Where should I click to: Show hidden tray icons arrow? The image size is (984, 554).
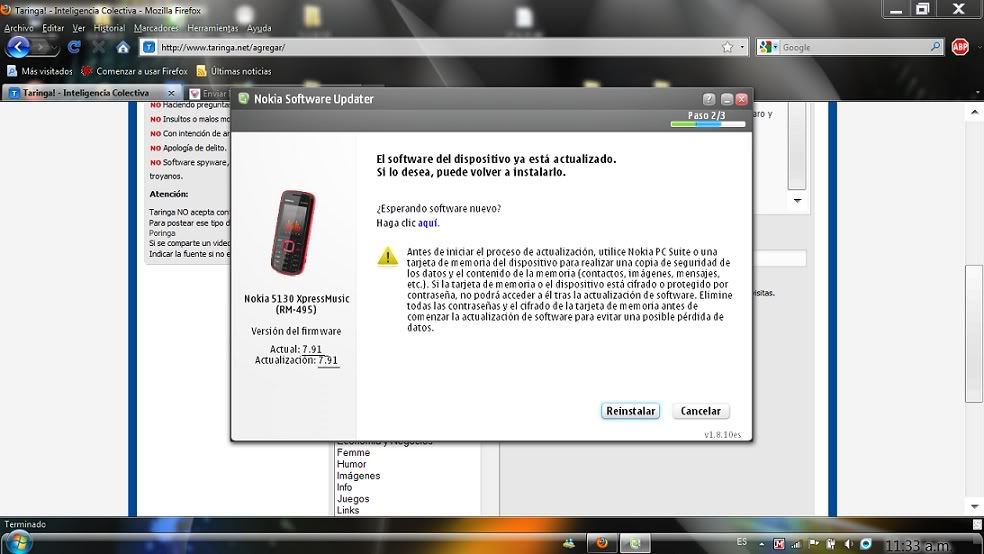(762, 544)
